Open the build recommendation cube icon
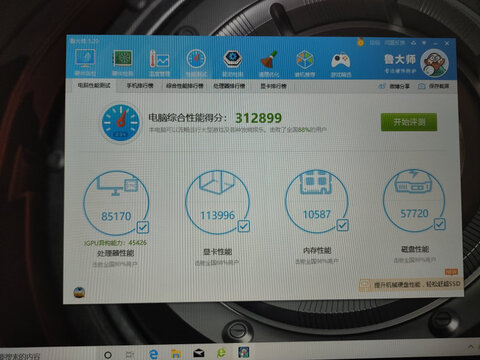The image size is (480, 360). point(305,64)
